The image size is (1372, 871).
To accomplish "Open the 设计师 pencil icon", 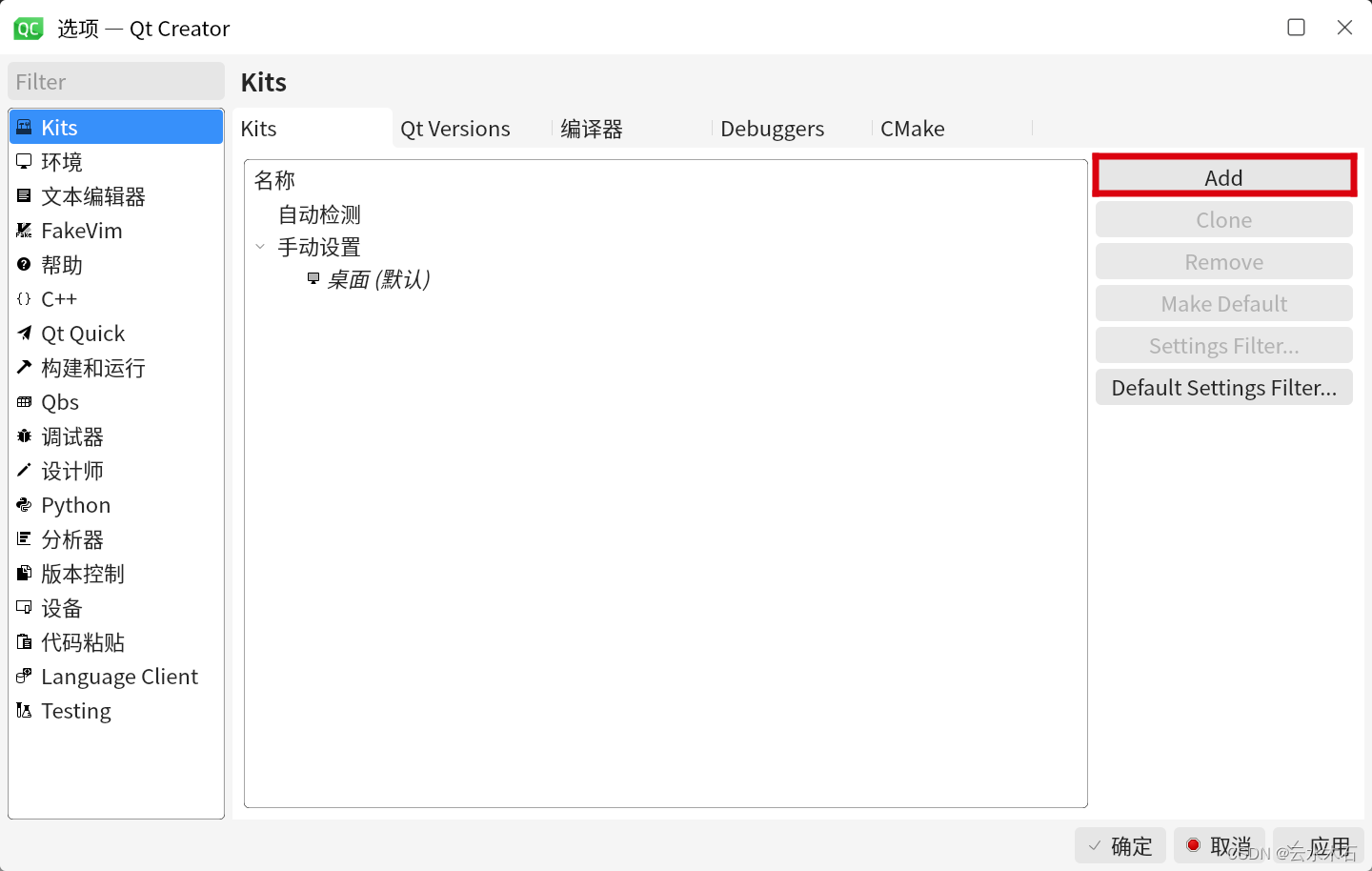I will point(25,470).
